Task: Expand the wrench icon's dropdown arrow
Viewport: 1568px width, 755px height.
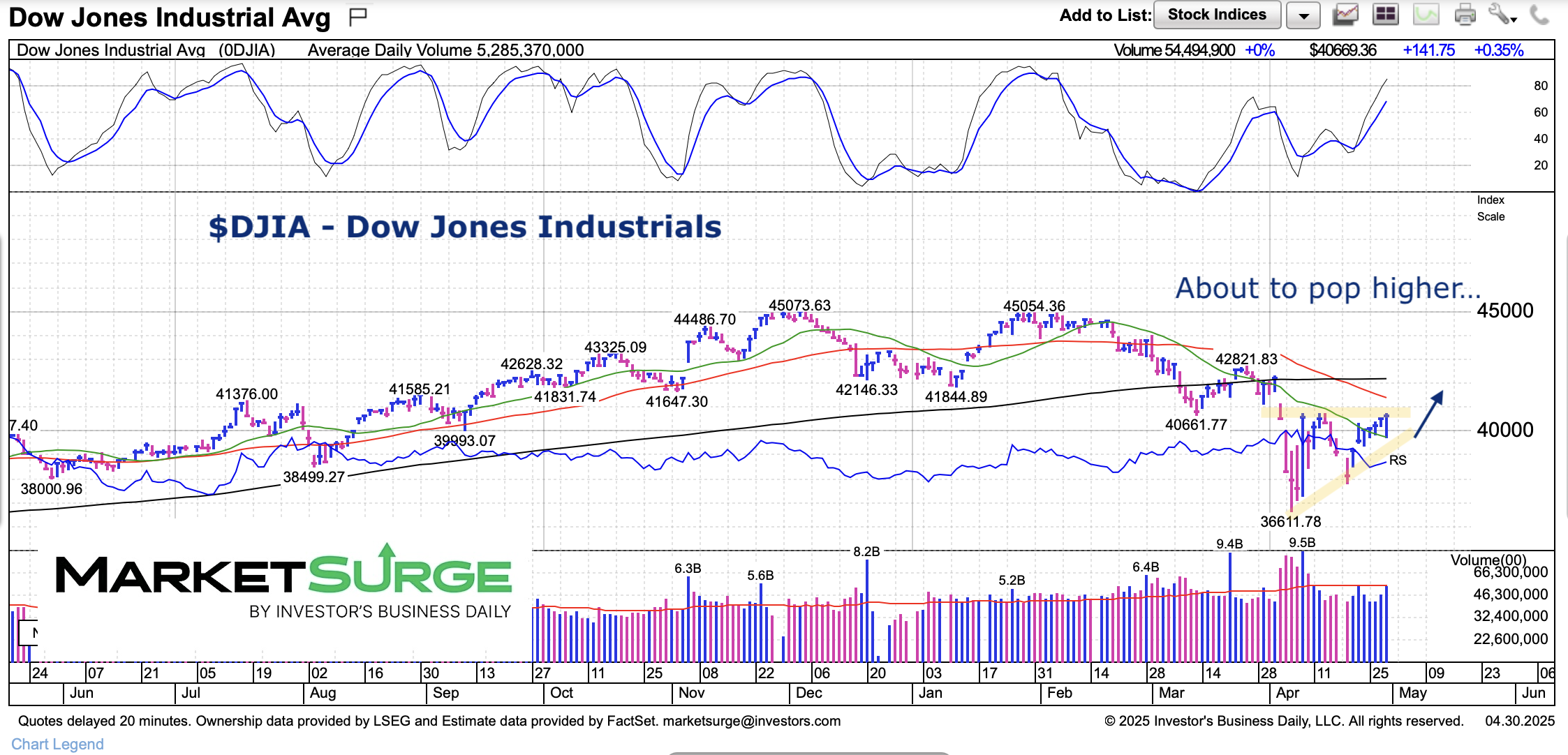Action: (1514, 19)
